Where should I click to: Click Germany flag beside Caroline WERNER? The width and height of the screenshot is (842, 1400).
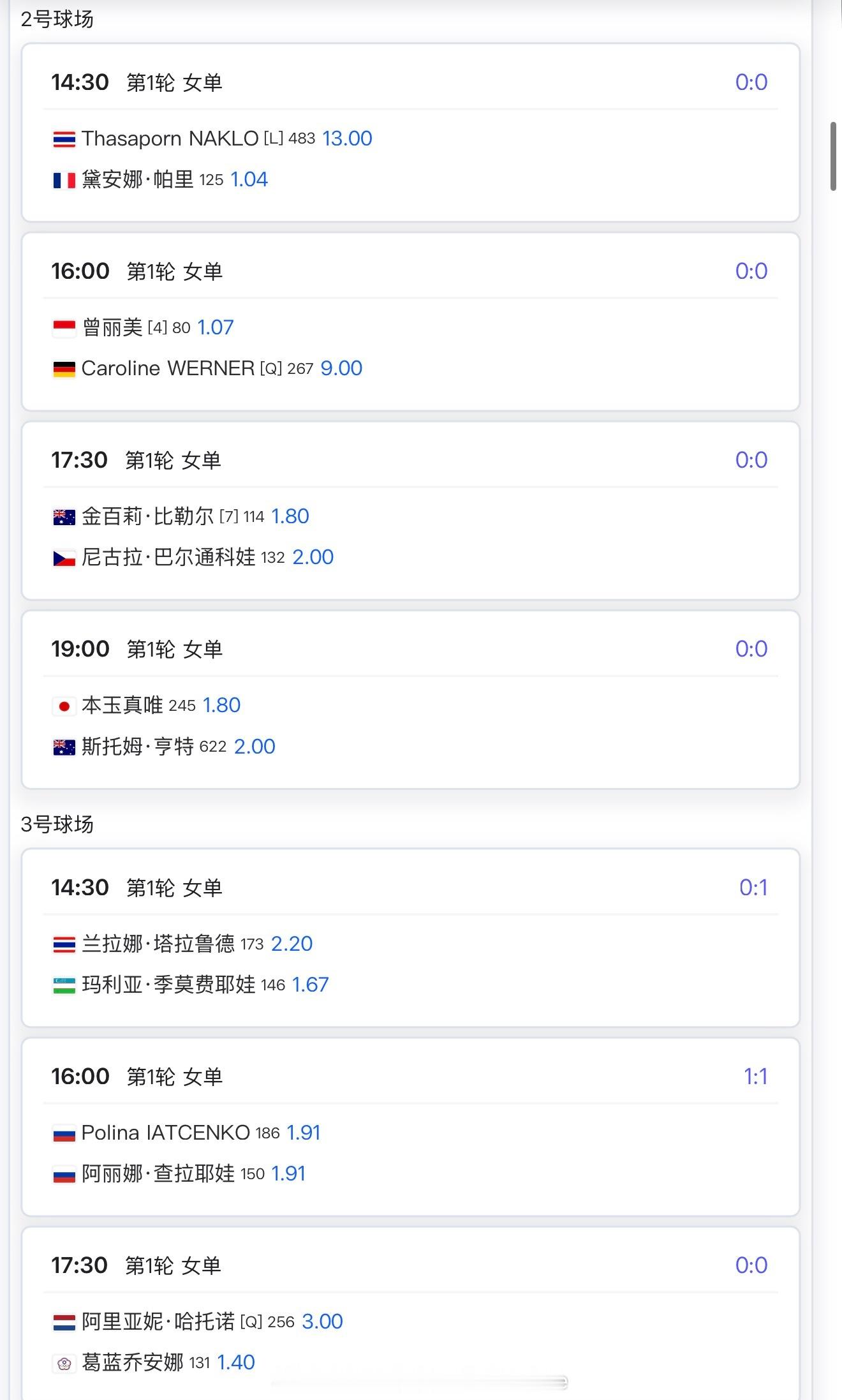[64, 369]
